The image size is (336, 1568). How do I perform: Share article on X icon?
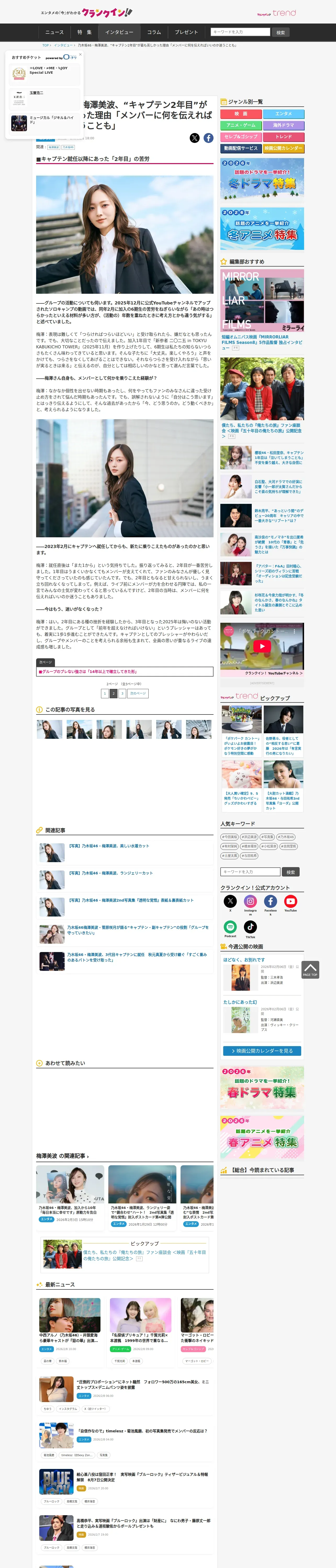(x=194, y=138)
